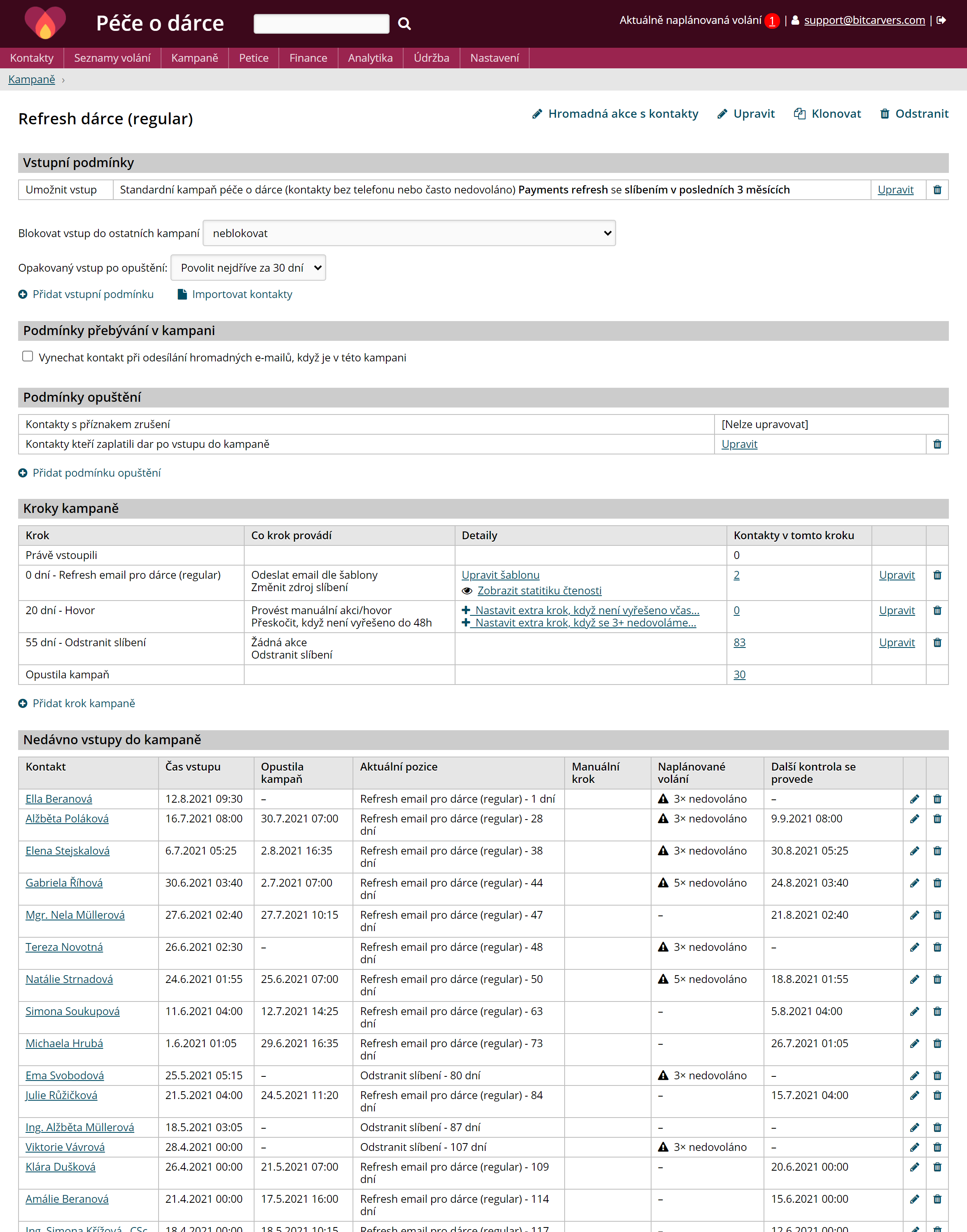Click Importovat kontakty link

coord(242,294)
